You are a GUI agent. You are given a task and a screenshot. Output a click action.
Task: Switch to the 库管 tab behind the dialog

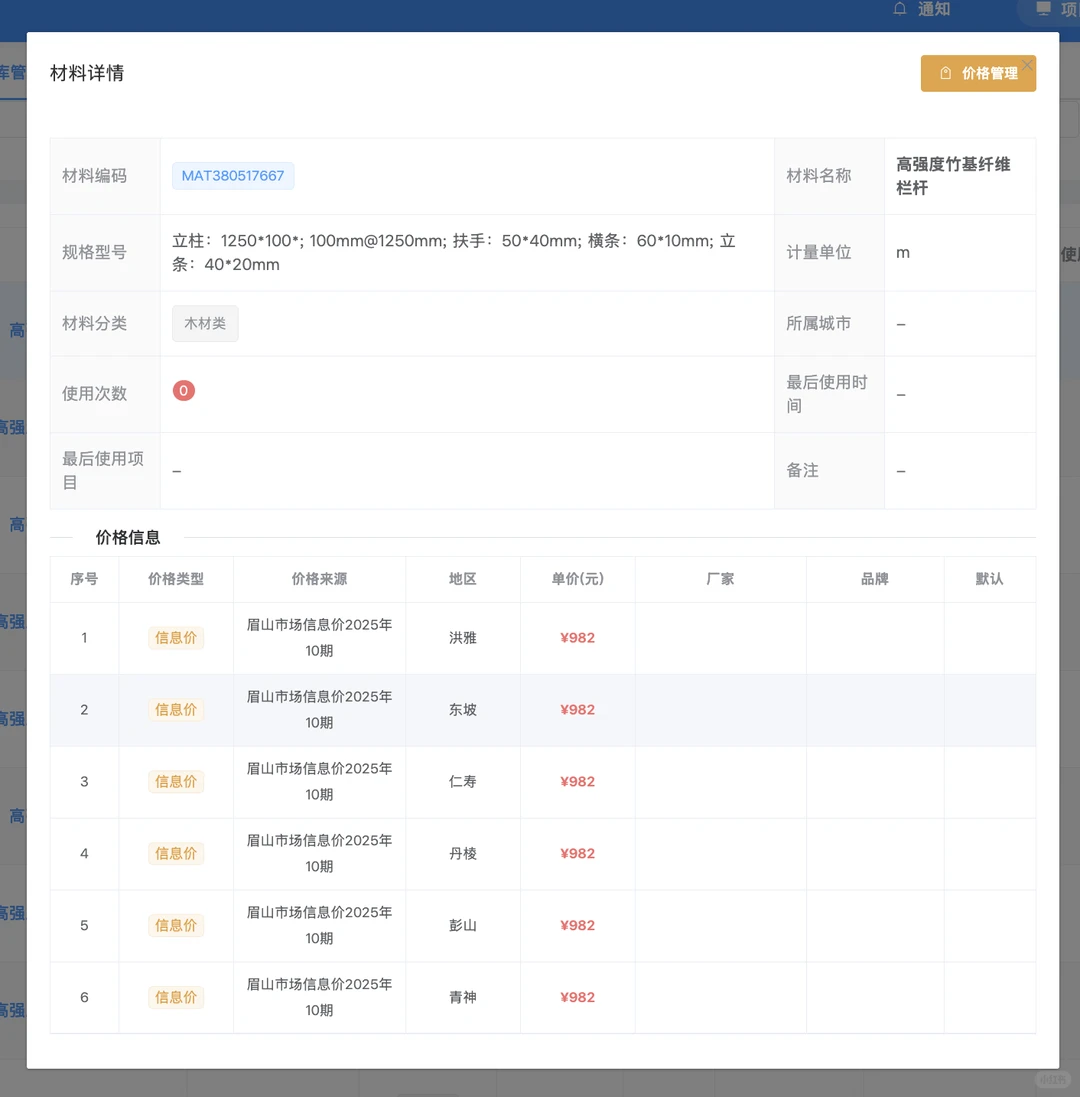coord(10,72)
